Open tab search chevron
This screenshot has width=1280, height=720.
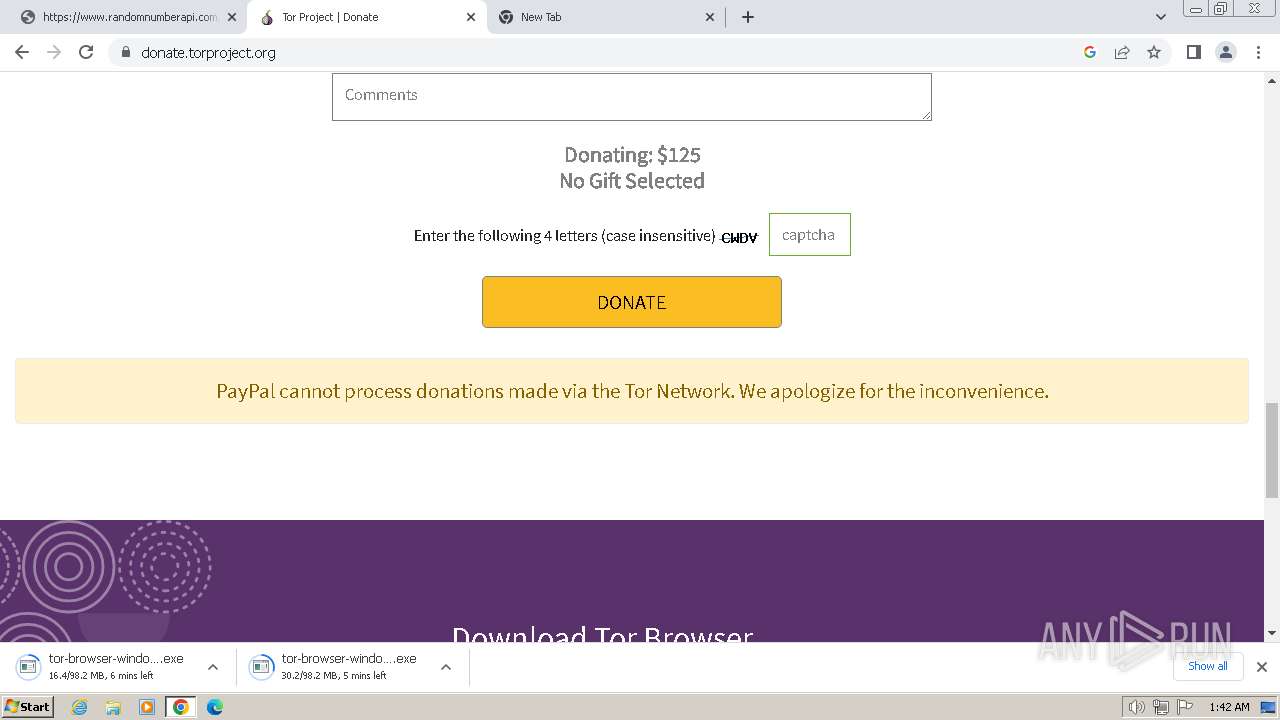pos(1161,17)
